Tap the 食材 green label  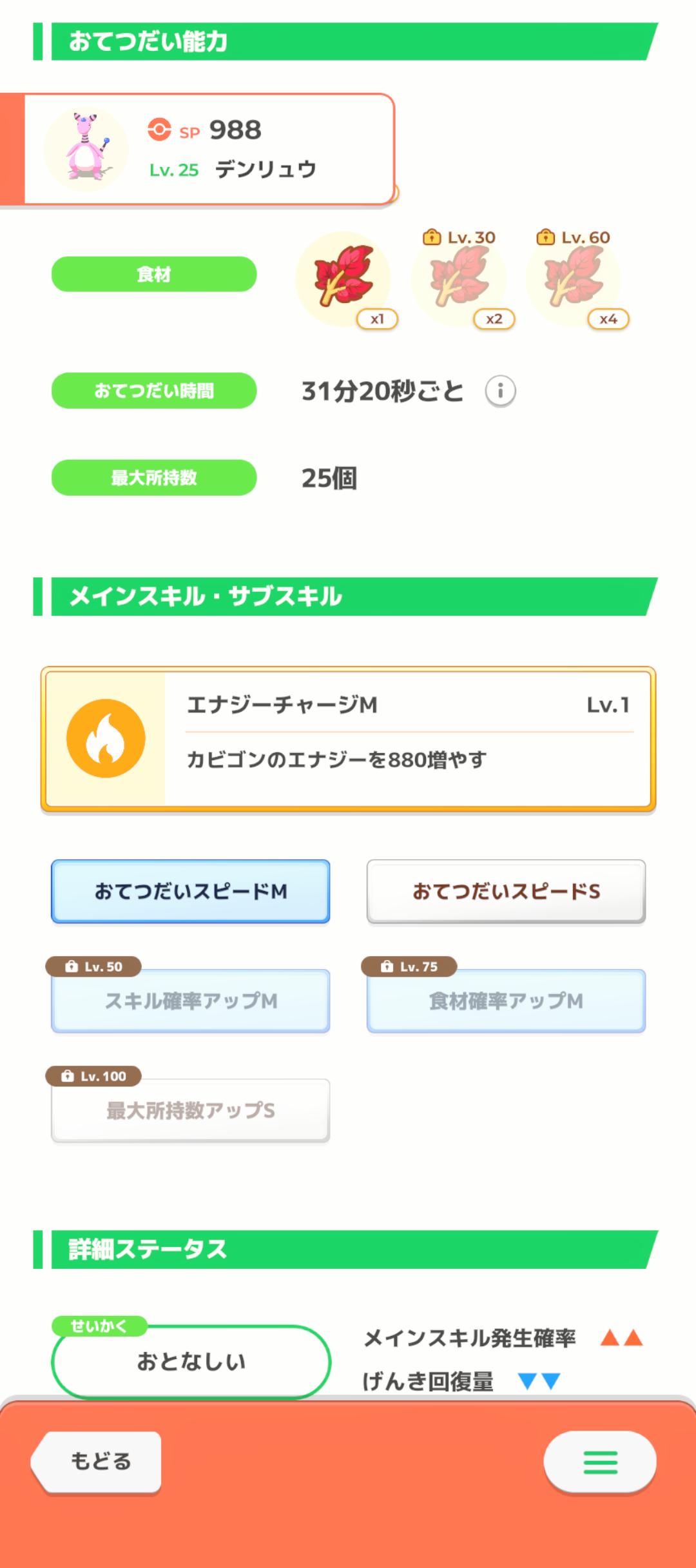click(x=154, y=274)
